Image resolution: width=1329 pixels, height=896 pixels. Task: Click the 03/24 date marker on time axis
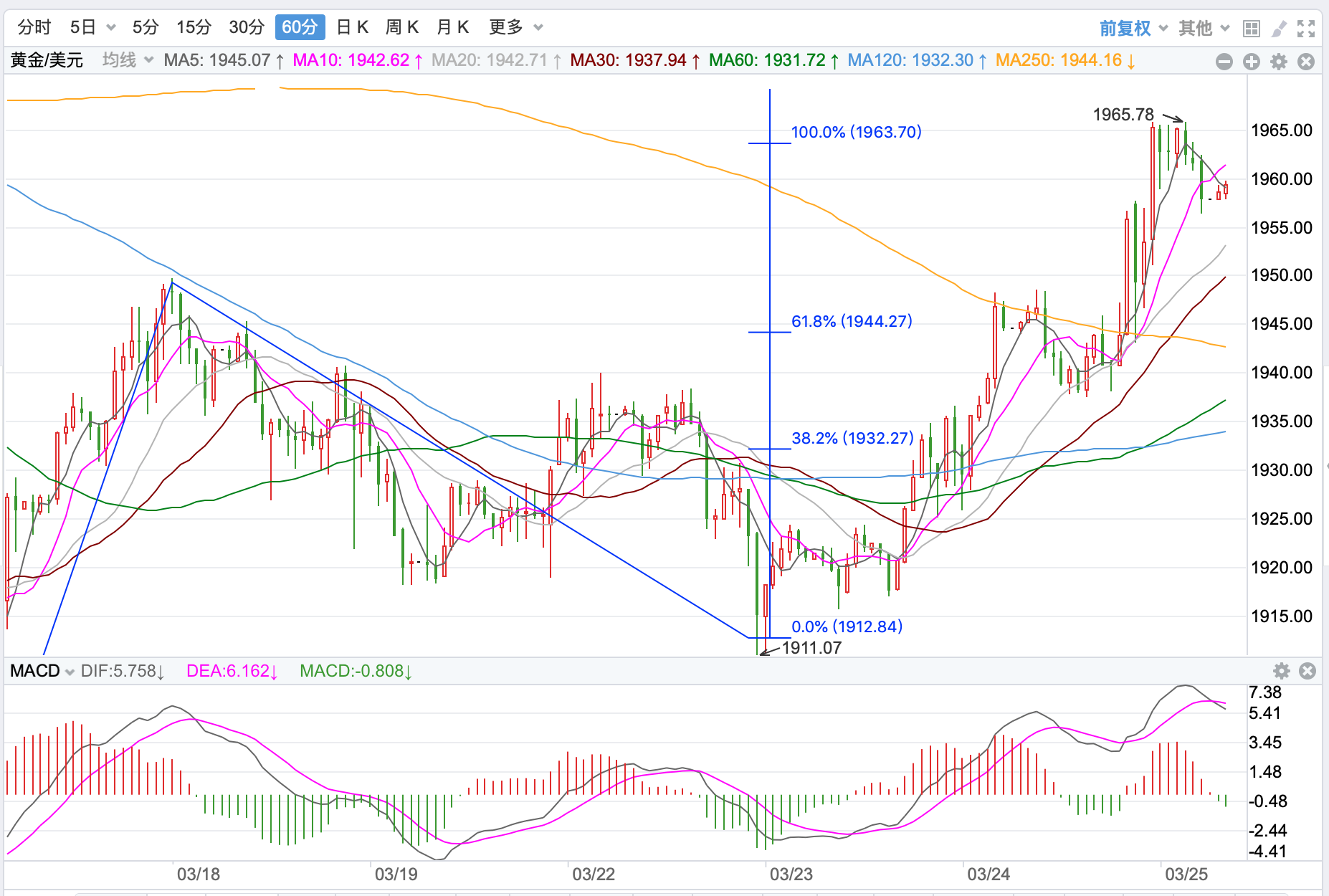pyautogui.click(x=989, y=874)
